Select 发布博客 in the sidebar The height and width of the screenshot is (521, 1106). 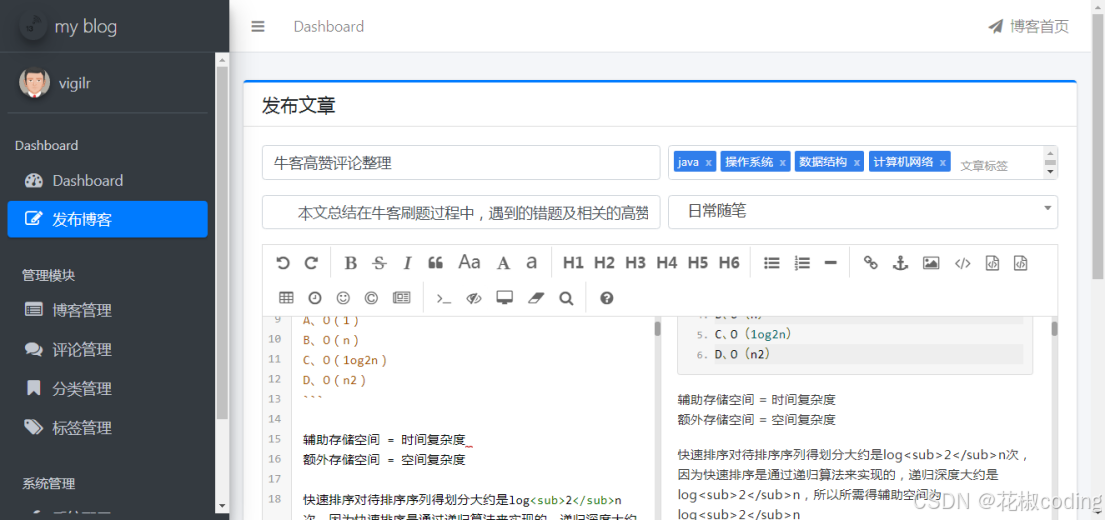(107, 219)
